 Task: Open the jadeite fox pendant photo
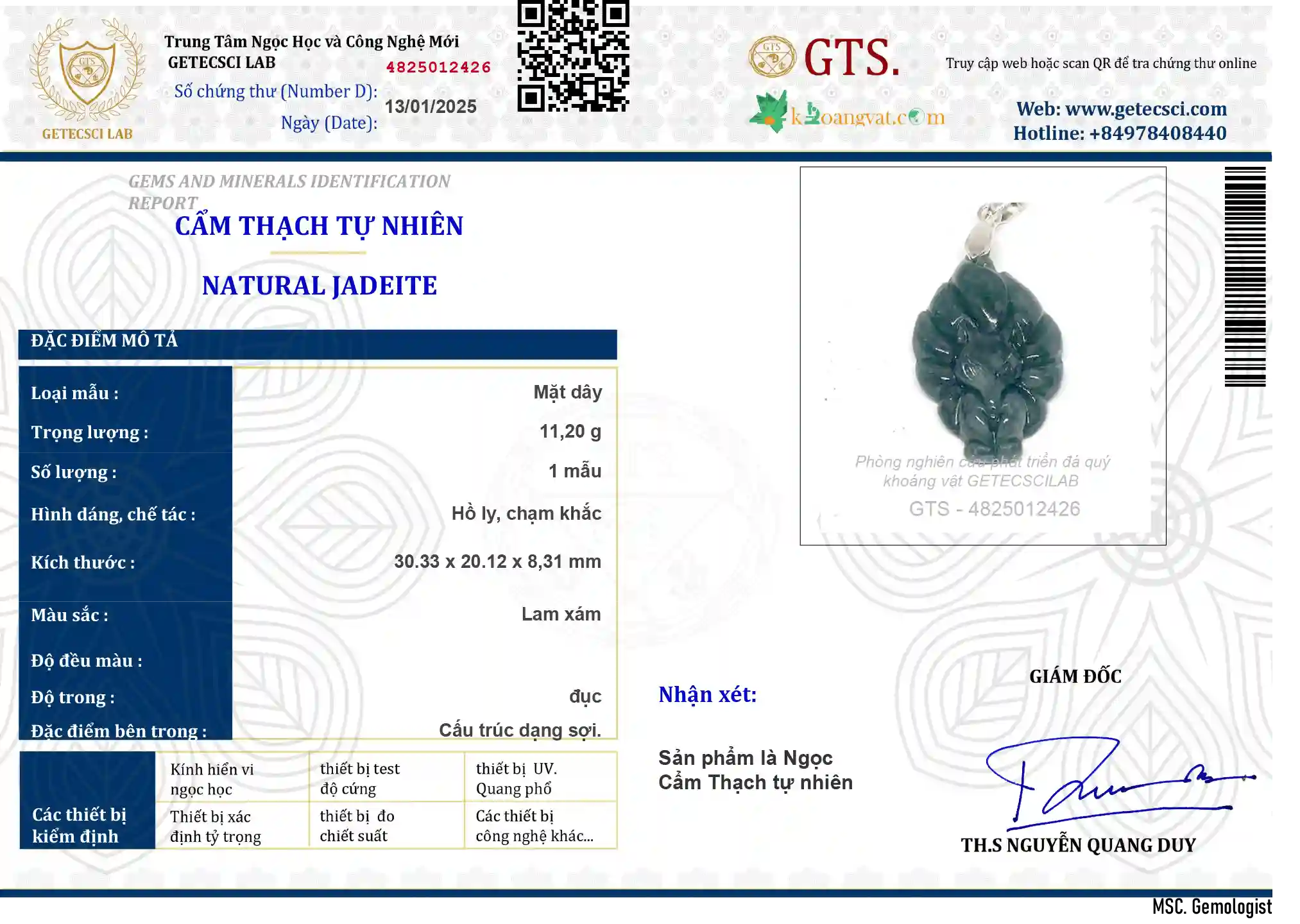[983, 356]
